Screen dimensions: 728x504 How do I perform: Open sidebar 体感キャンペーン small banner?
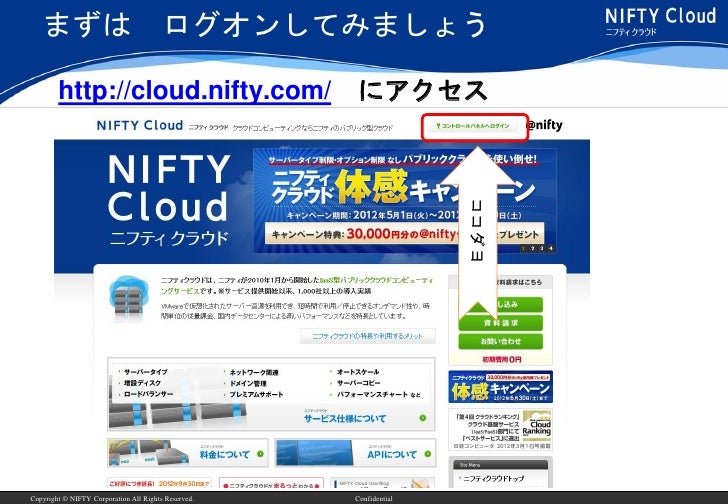click(x=500, y=387)
